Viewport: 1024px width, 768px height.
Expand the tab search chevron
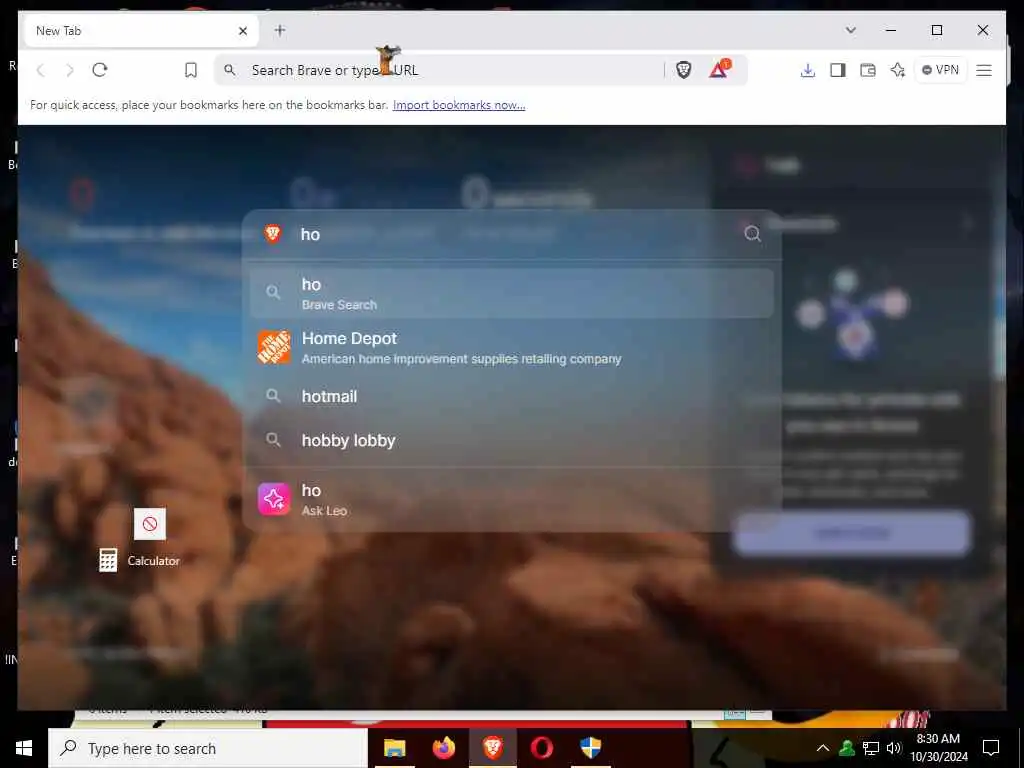[850, 30]
